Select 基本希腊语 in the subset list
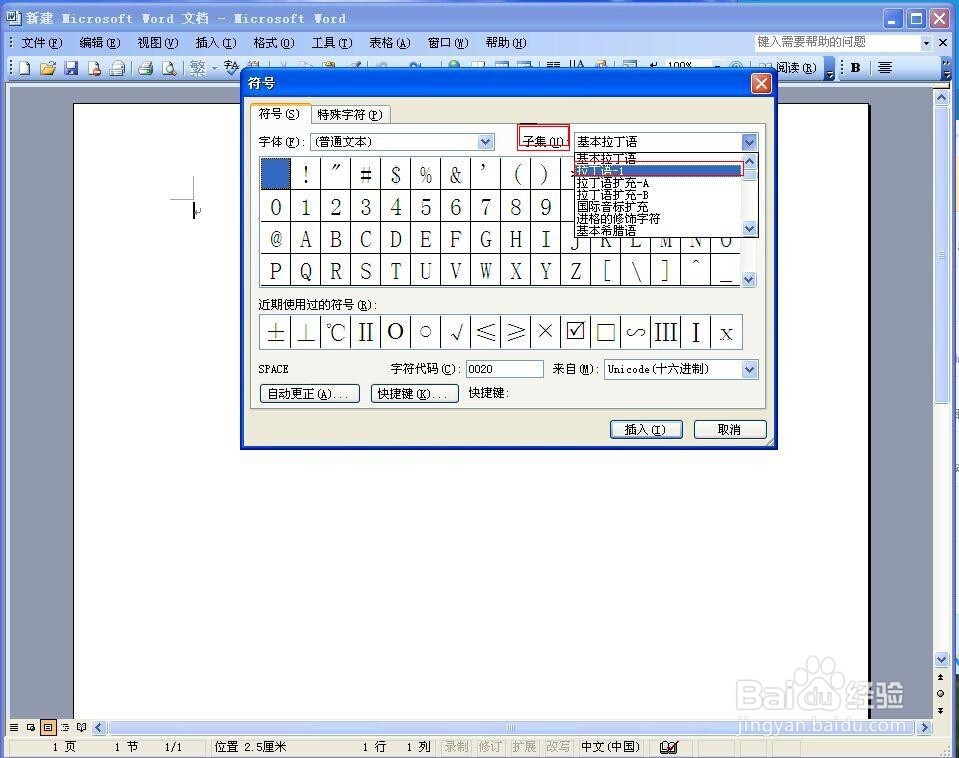959x758 pixels. [x=659, y=231]
